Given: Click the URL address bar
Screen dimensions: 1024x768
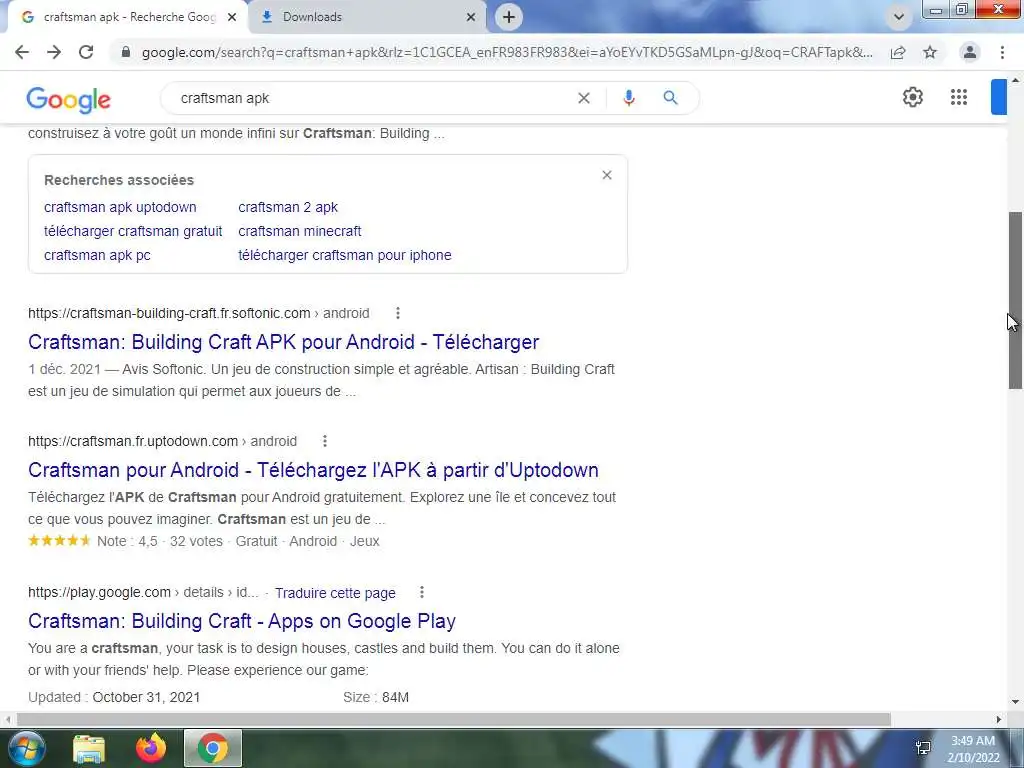Looking at the screenshot, I should click(506, 52).
